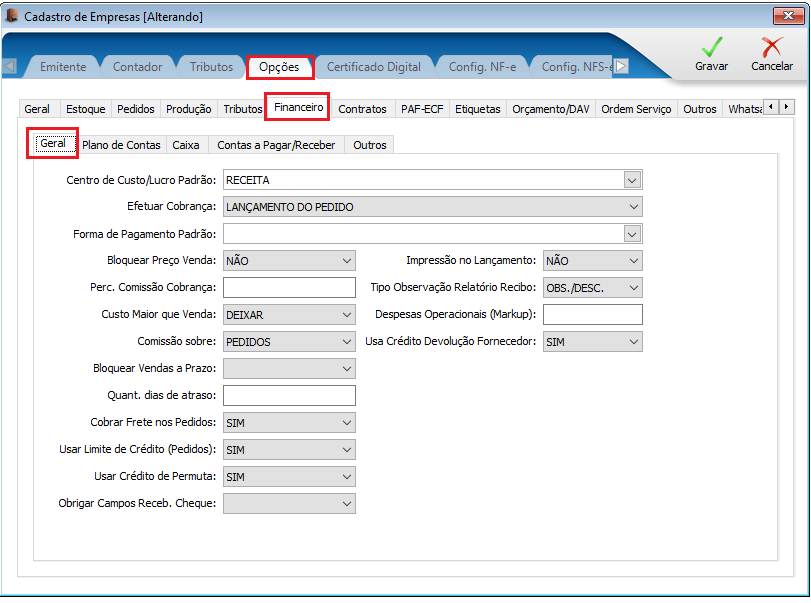
Task: Click the Perc. Comissão Cobrança field
Action: [289, 288]
